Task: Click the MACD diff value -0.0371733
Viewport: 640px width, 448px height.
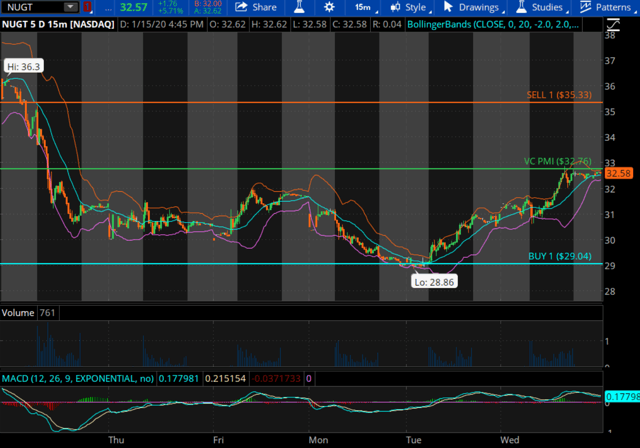Action: point(276,379)
